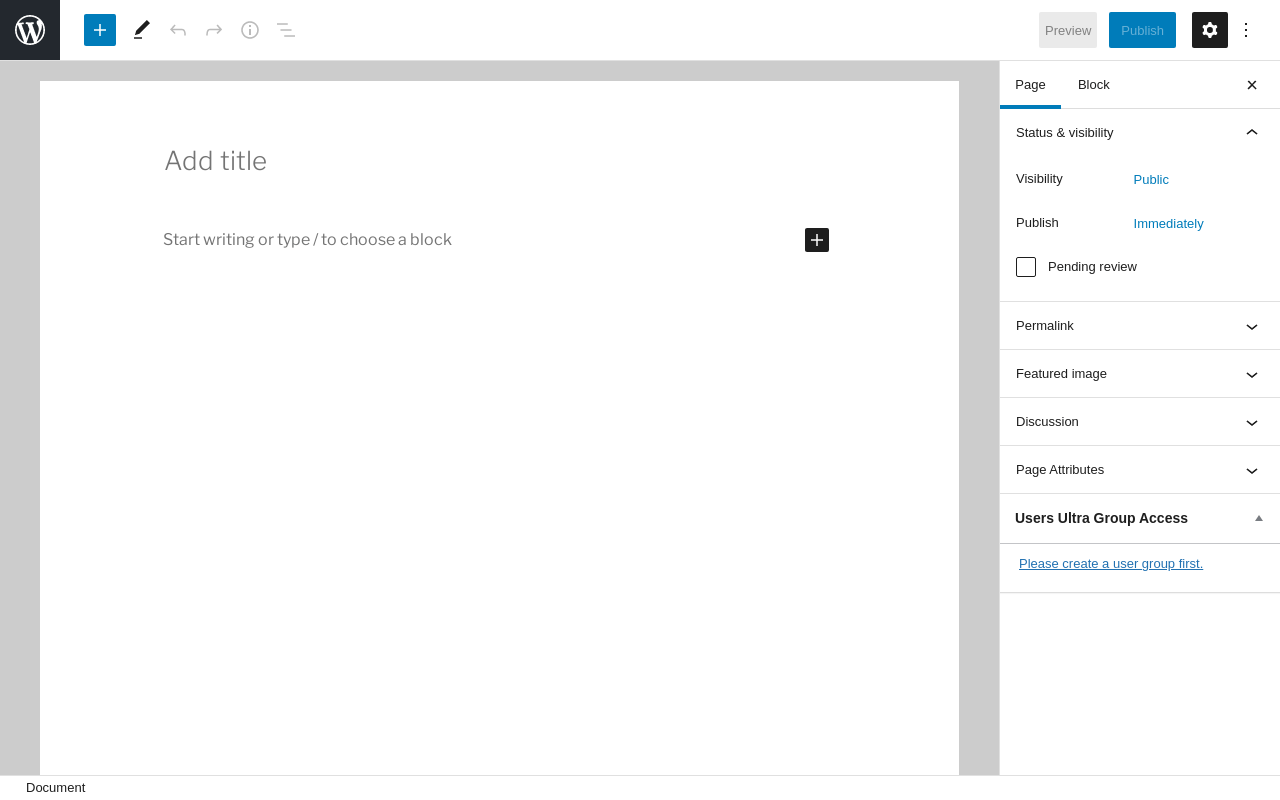Viewport: 1280px width, 800px height.
Task: Click the Add title field
Action: (499, 161)
